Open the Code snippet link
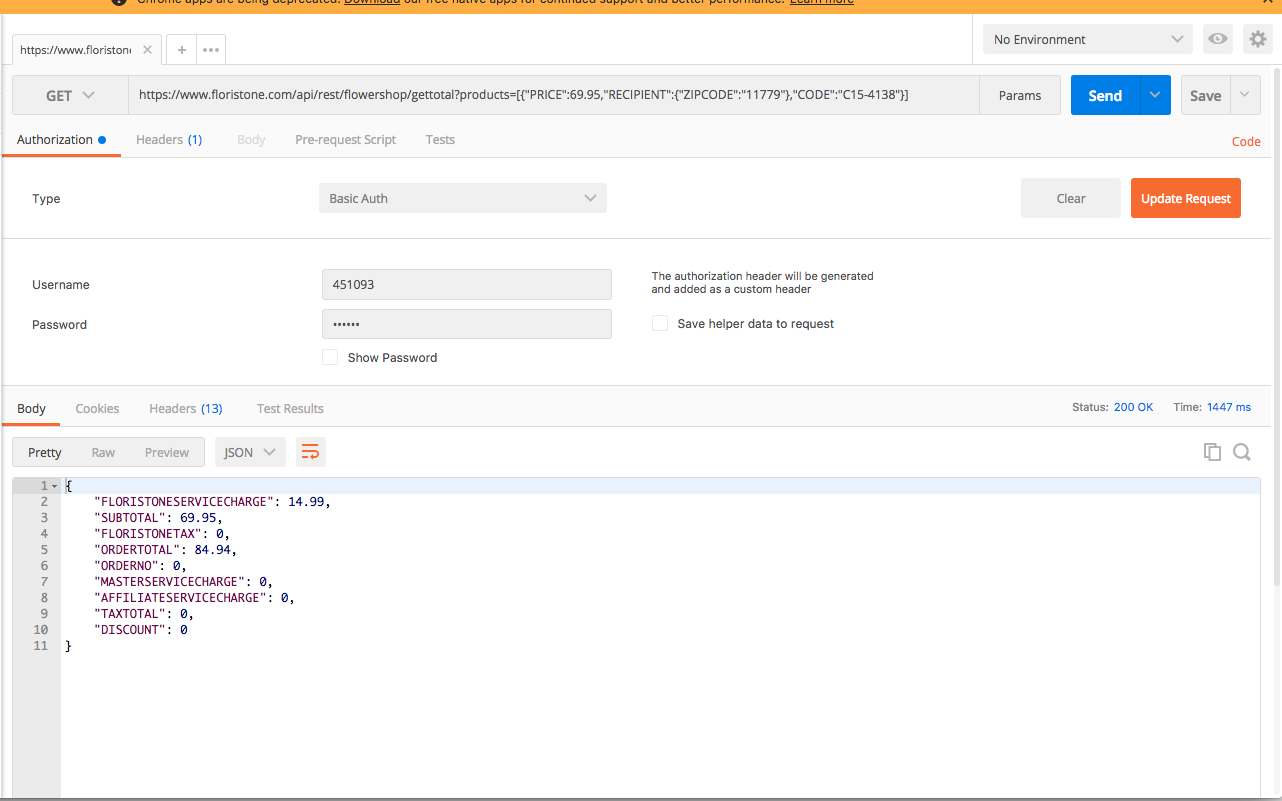 tap(1246, 141)
